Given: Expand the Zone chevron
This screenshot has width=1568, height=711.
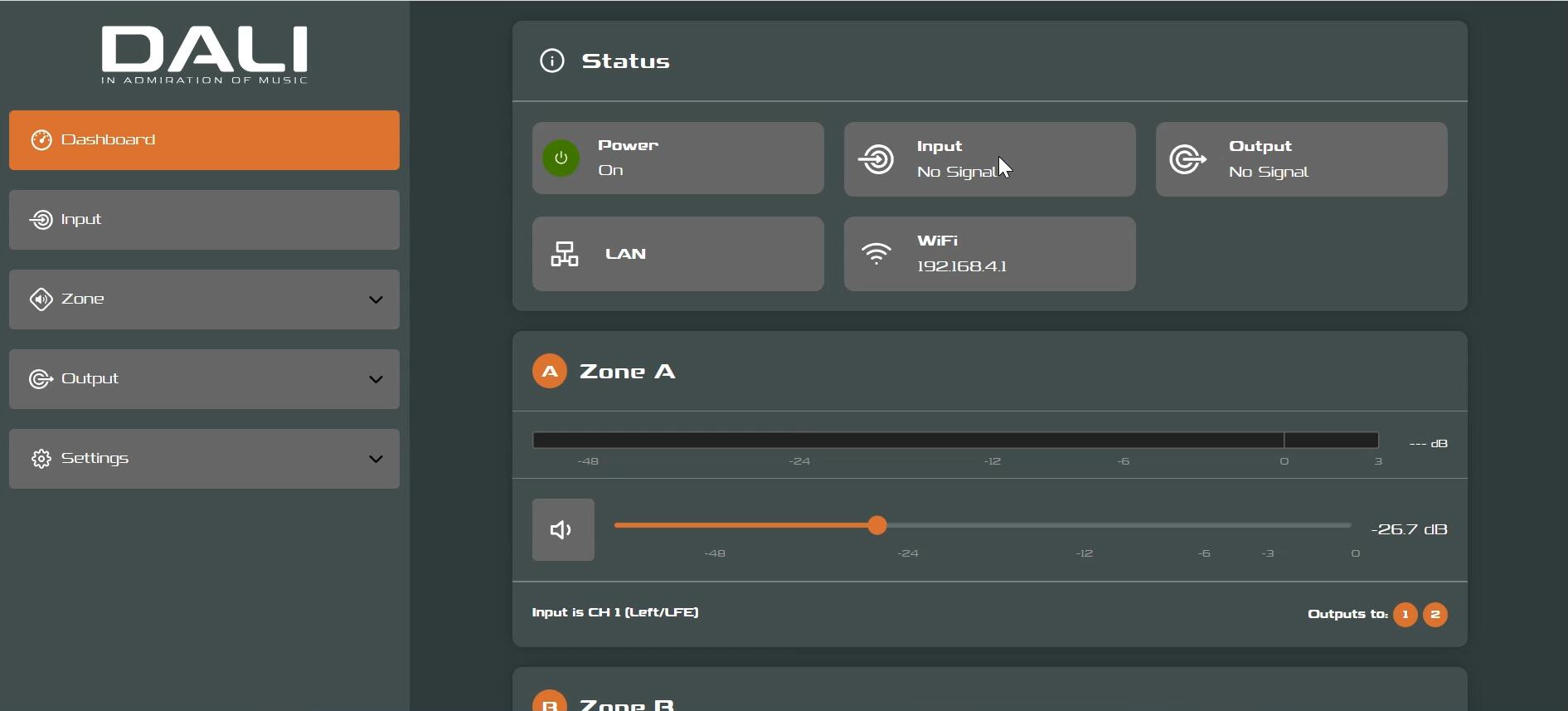Looking at the screenshot, I should [x=376, y=299].
